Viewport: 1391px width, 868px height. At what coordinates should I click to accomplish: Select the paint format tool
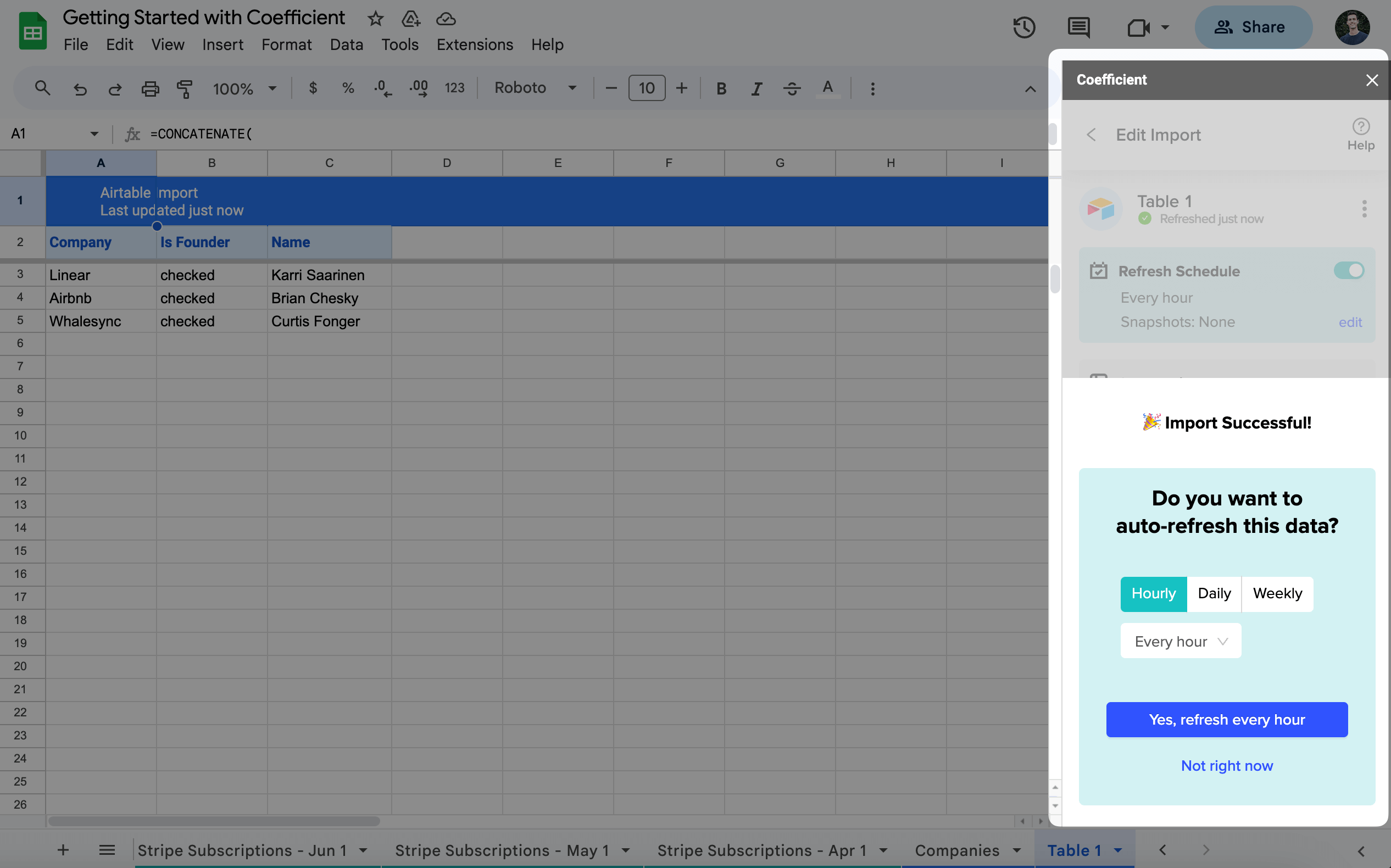185,88
